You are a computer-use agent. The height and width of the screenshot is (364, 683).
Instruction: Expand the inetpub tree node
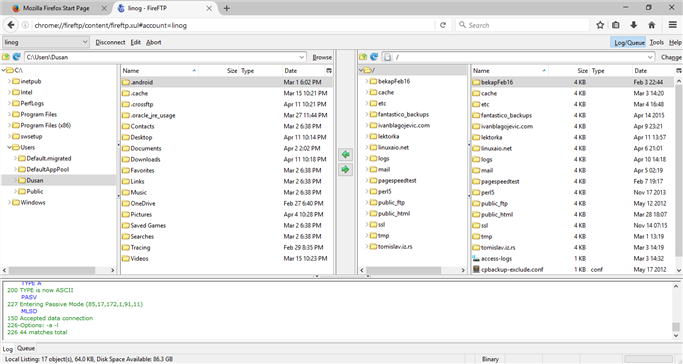click(x=9, y=81)
